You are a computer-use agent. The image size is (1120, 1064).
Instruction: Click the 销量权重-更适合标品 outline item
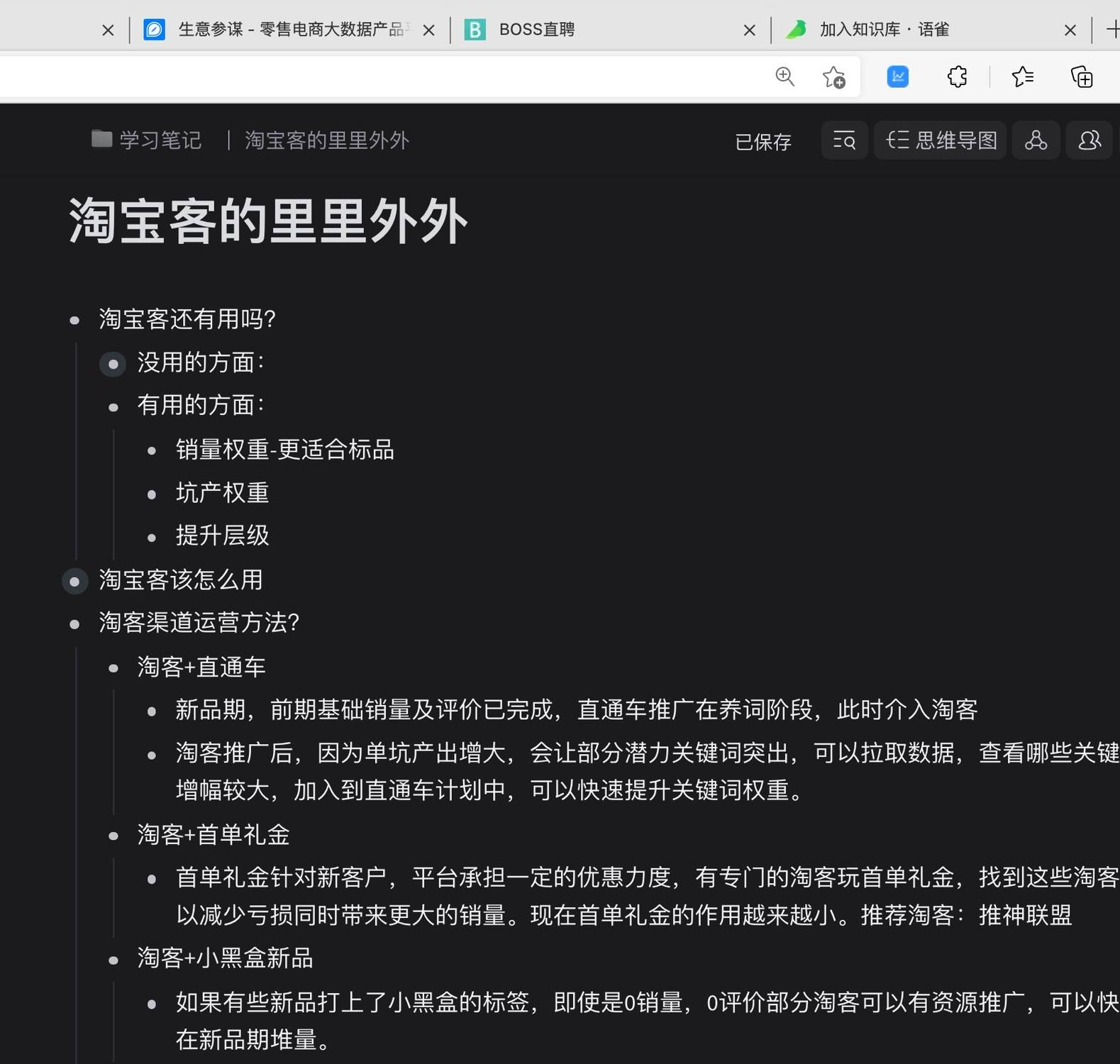pos(284,450)
